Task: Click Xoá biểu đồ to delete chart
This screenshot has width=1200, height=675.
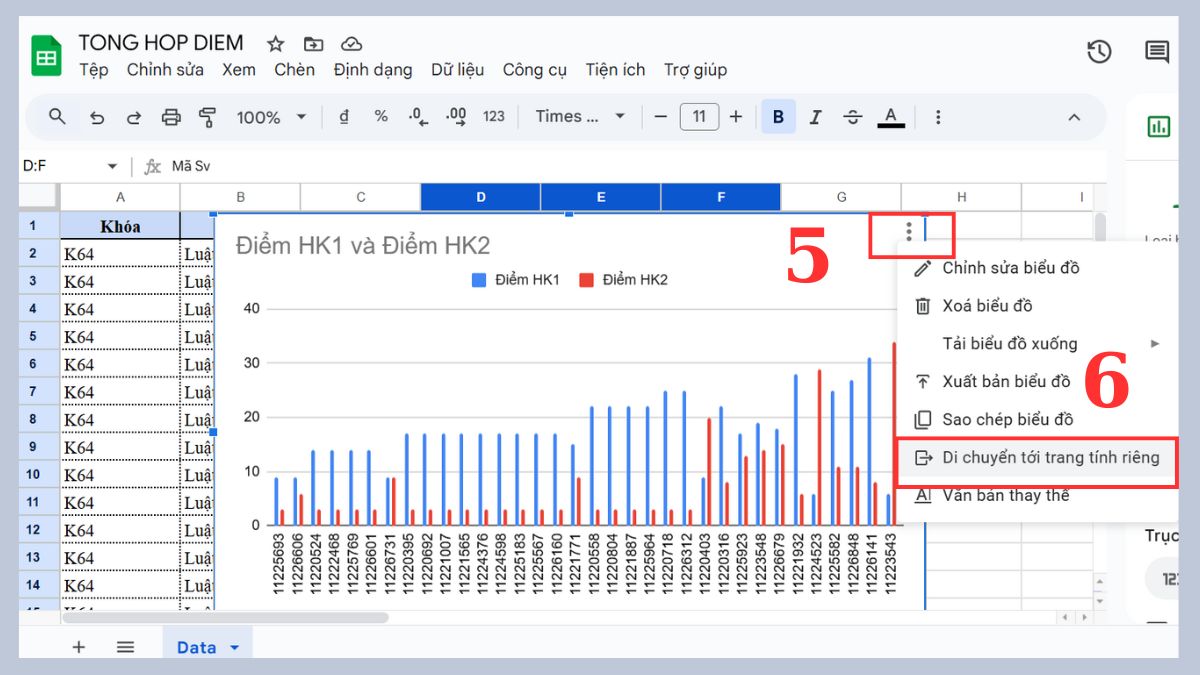Action: coord(988,306)
